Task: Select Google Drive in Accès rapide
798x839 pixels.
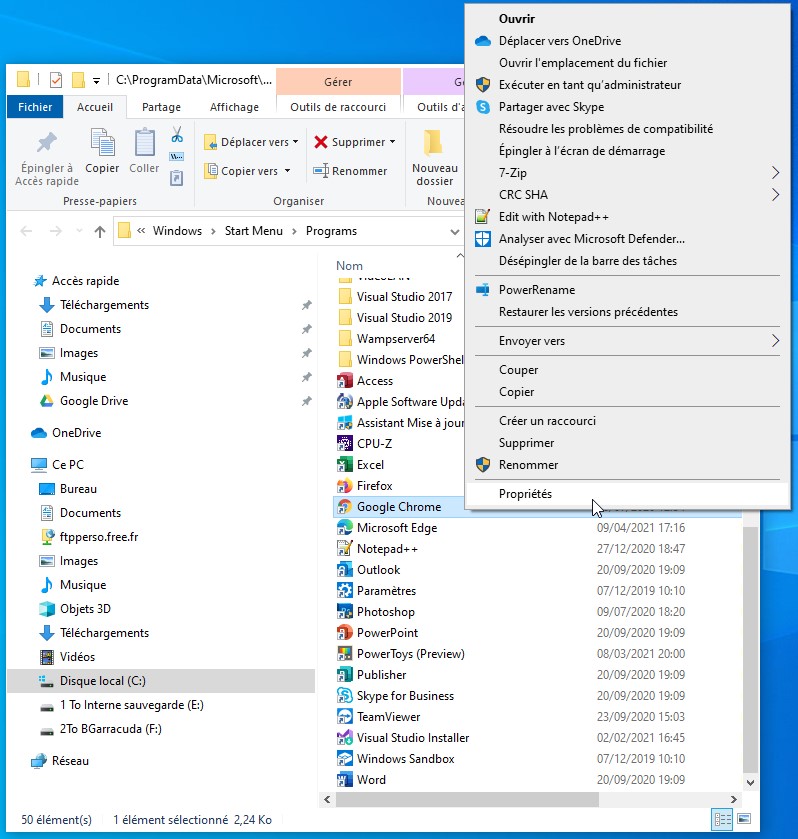Action: pyautogui.click(x=93, y=401)
